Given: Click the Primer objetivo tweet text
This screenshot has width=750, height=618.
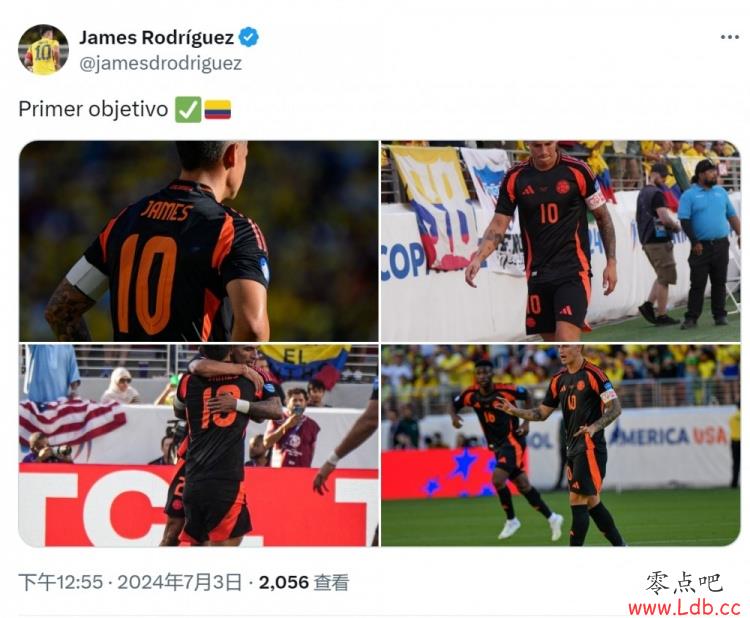Looking at the screenshot, I should [x=93, y=109].
